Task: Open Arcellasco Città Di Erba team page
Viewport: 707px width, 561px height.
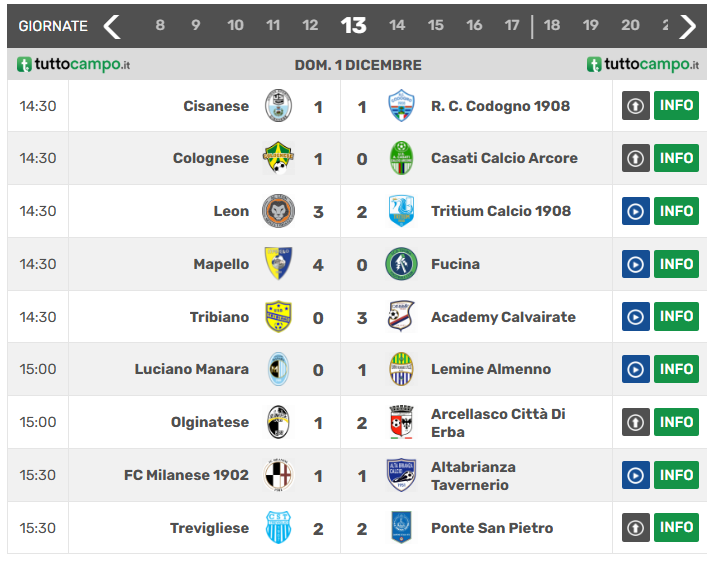Action: 498,422
